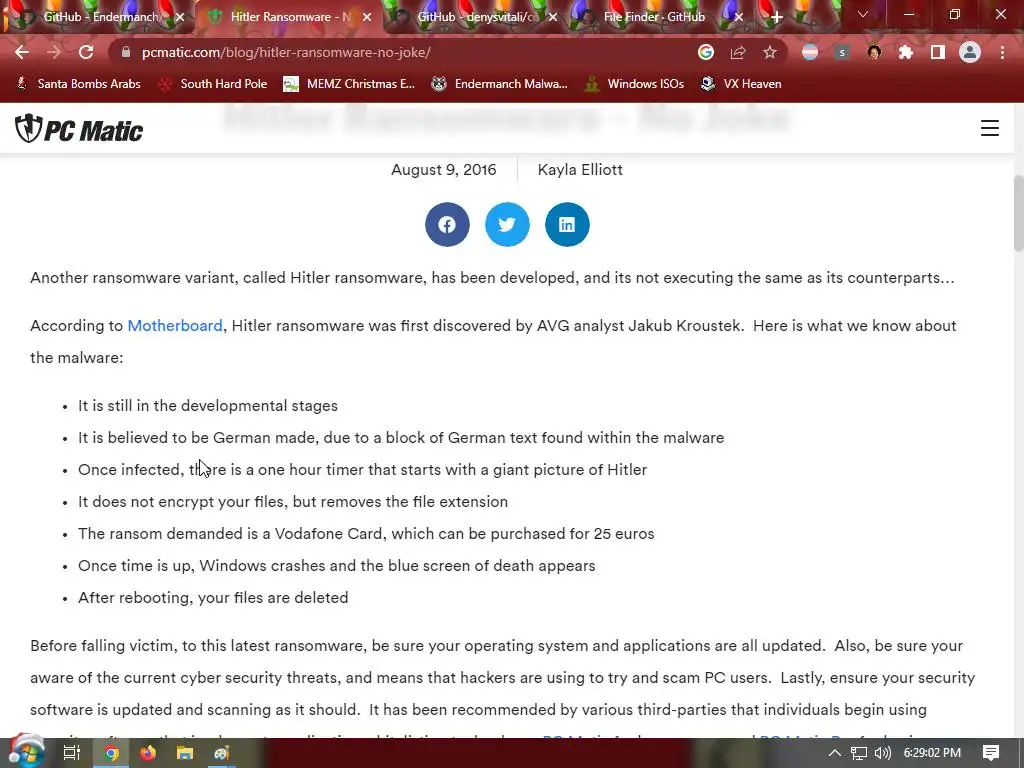The height and width of the screenshot is (768, 1024).
Task: Click the striped flag extension icon
Action: pyautogui.click(x=810, y=52)
